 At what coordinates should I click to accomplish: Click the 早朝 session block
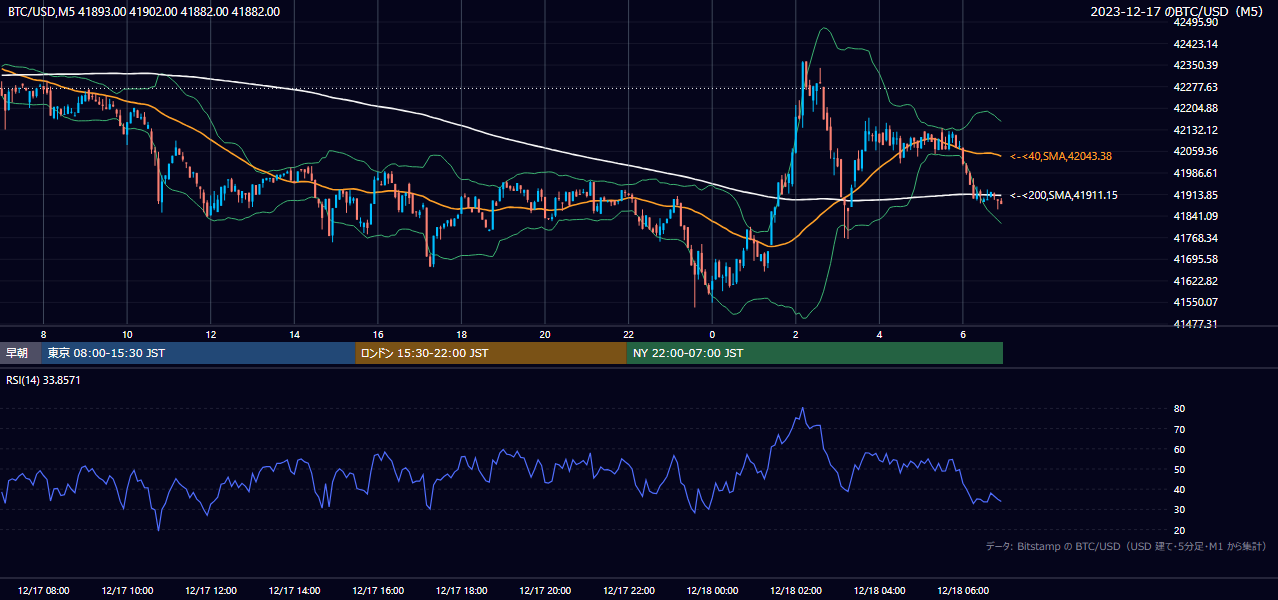coord(21,353)
